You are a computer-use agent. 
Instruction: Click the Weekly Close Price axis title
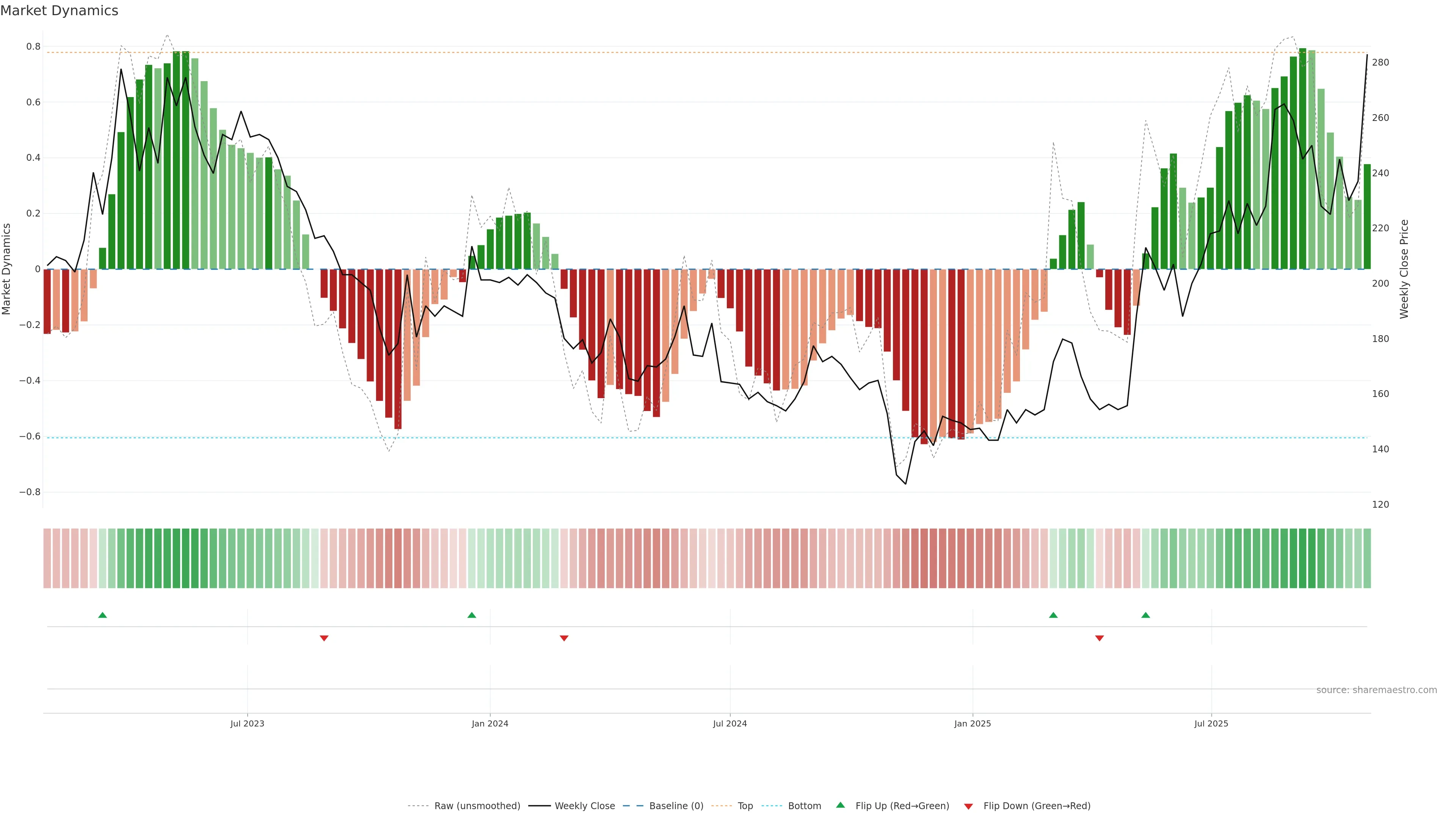[1404, 269]
